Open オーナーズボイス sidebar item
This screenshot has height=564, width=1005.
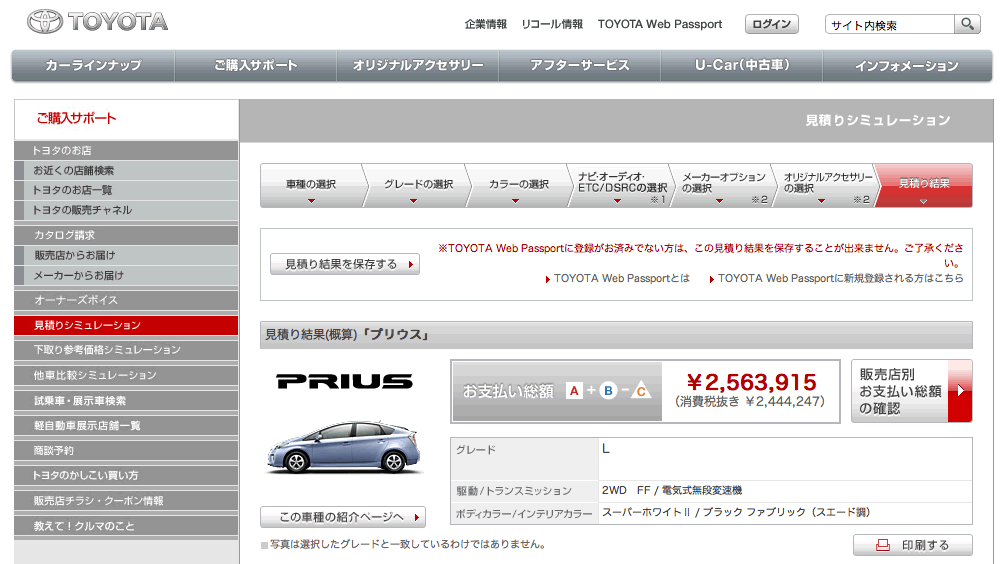[126, 300]
